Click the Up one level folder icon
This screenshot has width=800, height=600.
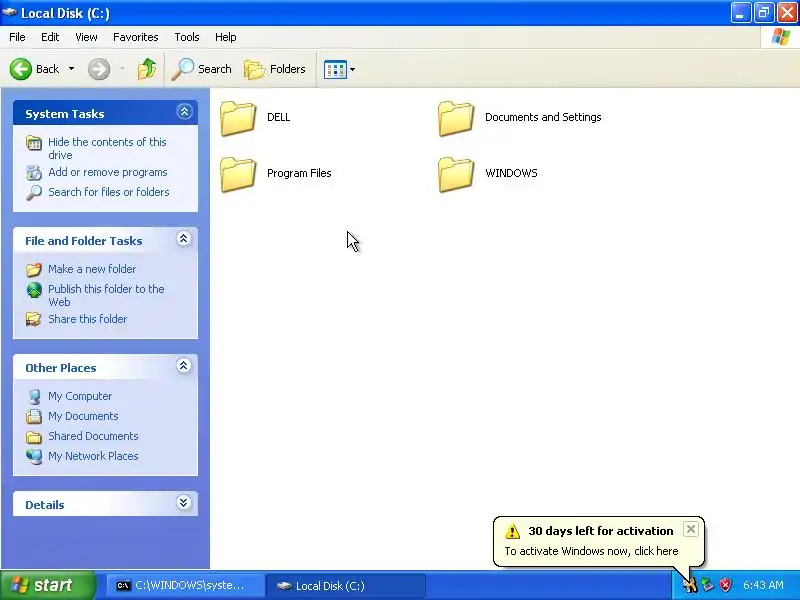coord(147,69)
